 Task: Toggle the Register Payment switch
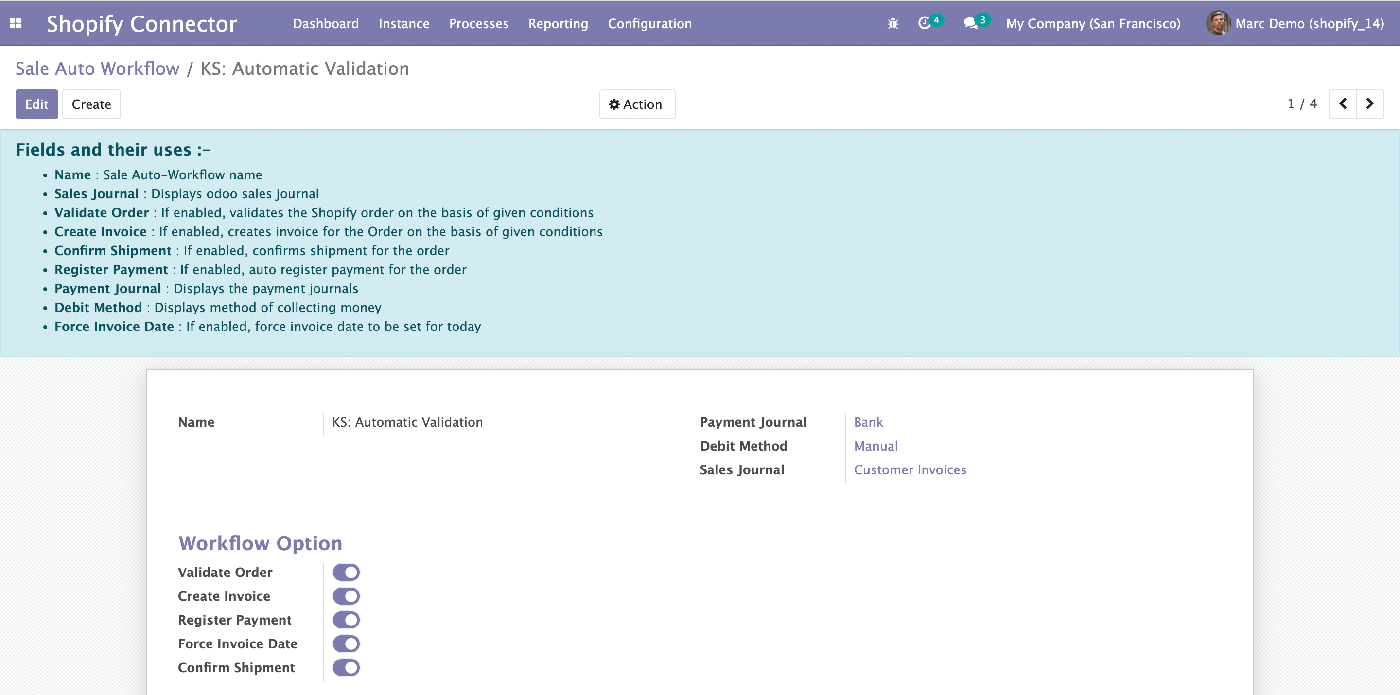(346, 620)
